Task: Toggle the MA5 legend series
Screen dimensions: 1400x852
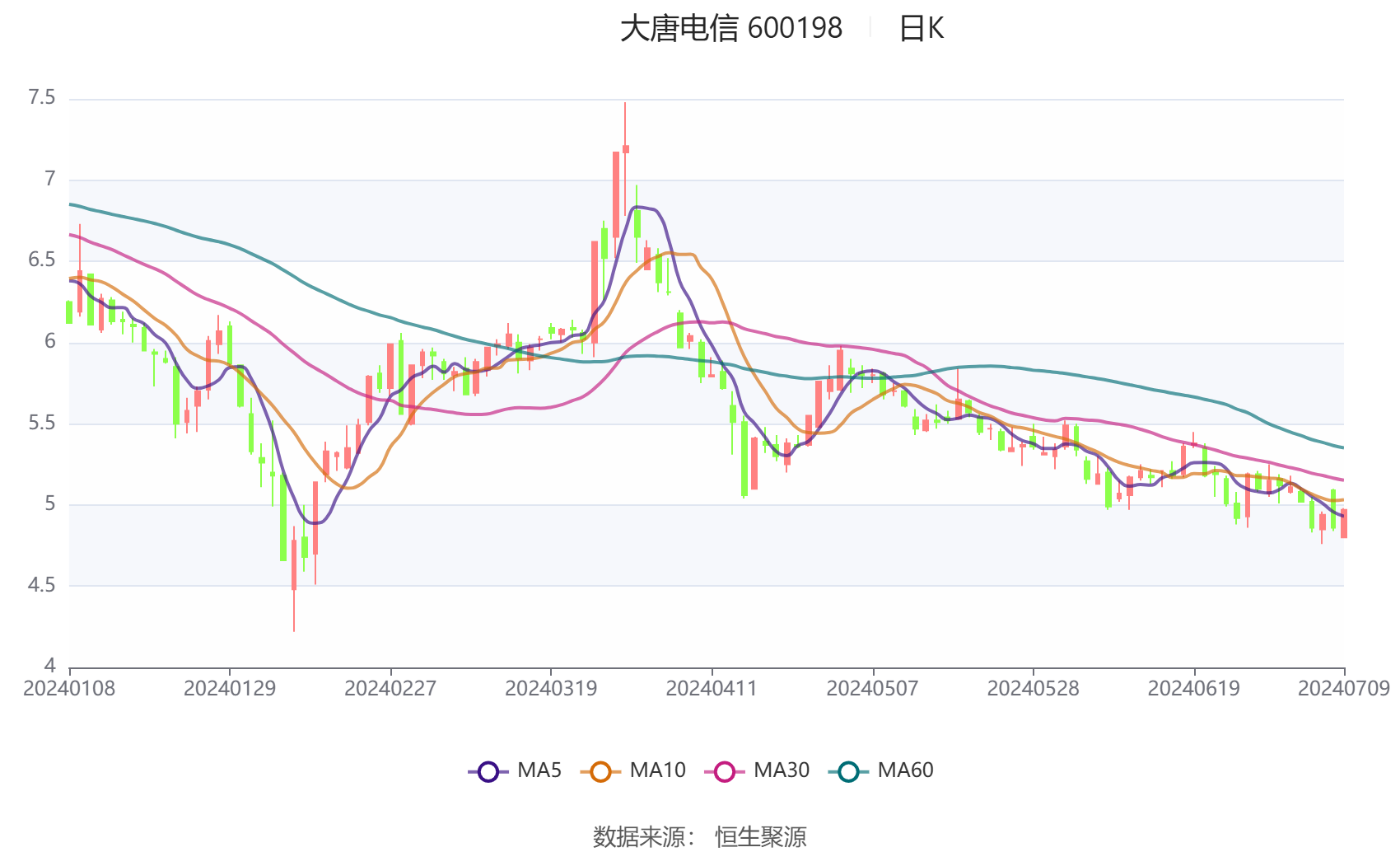Action: (x=515, y=770)
